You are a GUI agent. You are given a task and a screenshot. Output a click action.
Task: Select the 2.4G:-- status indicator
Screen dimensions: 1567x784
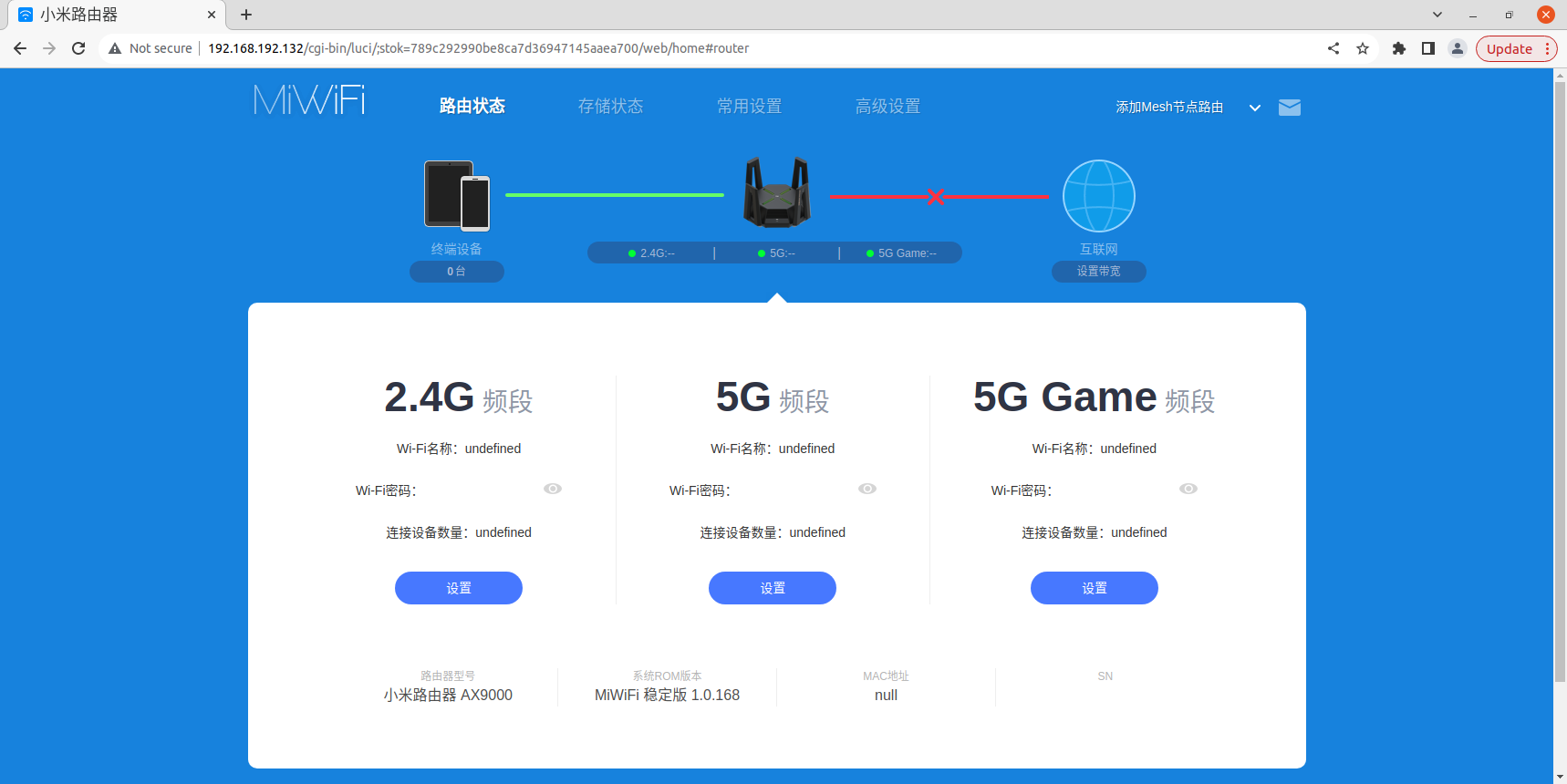[x=651, y=253]
